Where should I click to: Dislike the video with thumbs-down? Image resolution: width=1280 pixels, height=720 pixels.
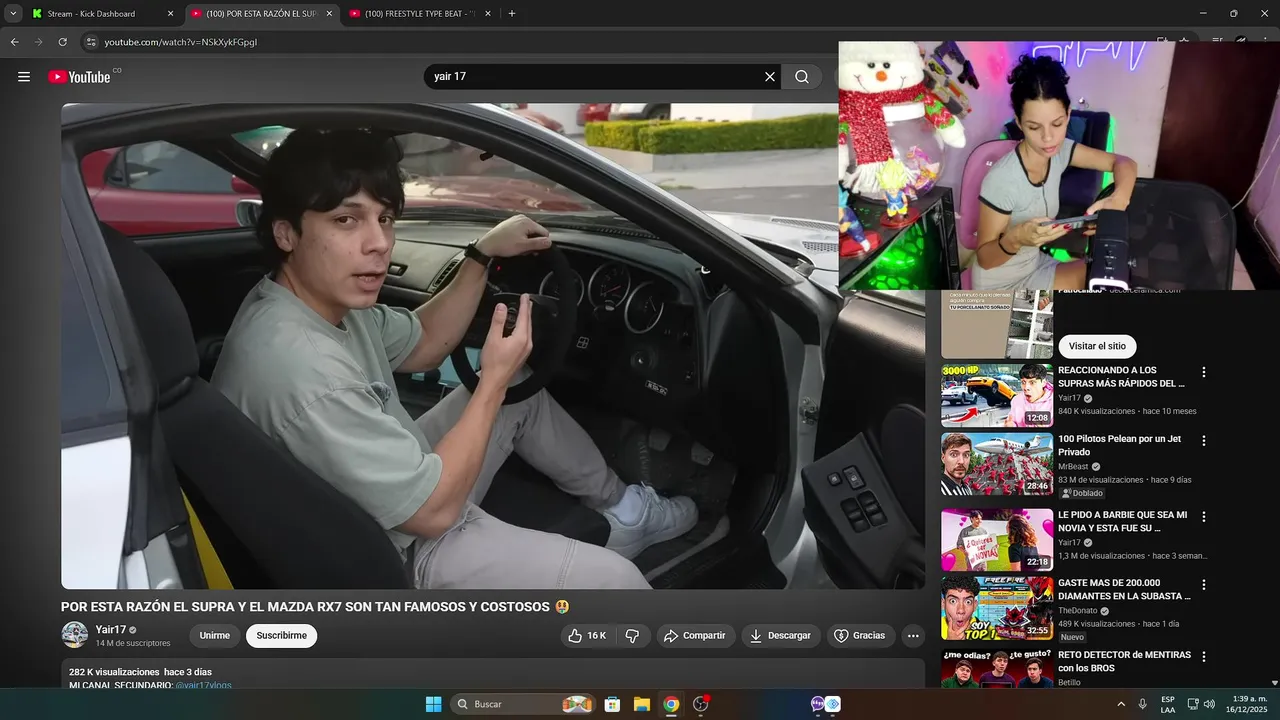[632, 636]
